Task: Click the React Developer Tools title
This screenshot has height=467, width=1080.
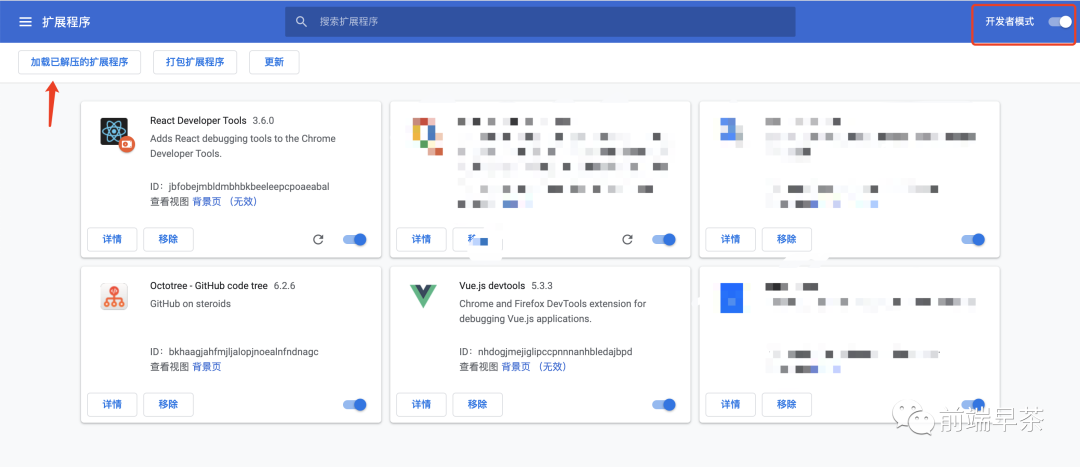Action: [x=198, y=121]
